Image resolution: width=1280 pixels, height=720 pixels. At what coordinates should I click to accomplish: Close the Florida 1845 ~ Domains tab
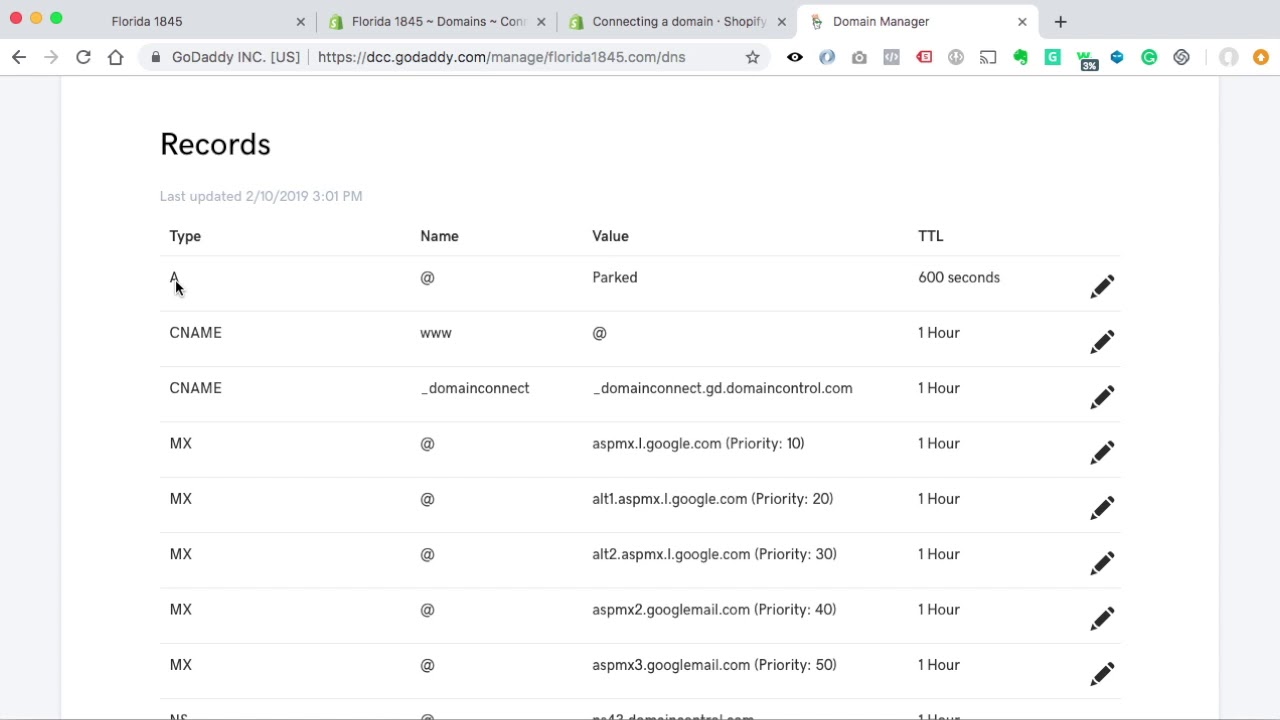[541, 21]
